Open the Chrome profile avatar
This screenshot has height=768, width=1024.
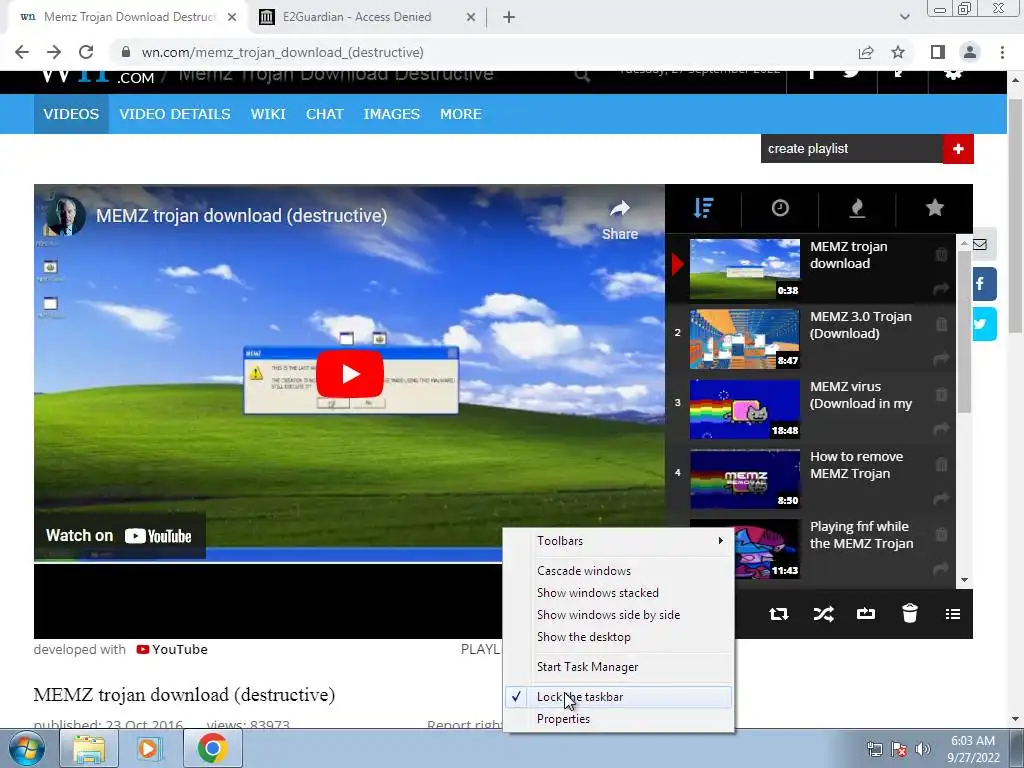(x=970, y=52)
